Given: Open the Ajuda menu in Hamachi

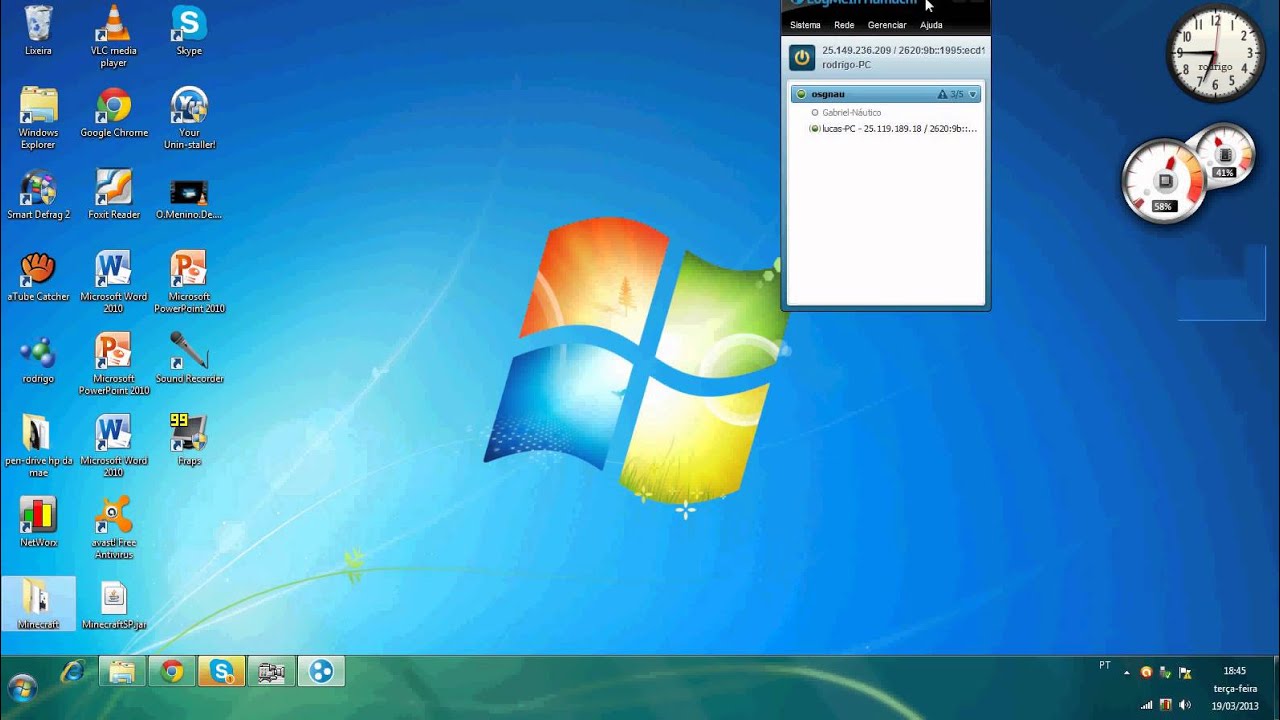Looking at the screenshot, I should pyautogui.click(x=931, y=25).
